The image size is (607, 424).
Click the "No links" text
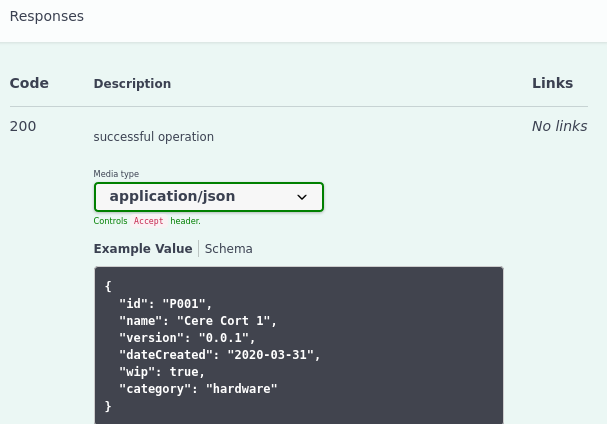(559, 126)
